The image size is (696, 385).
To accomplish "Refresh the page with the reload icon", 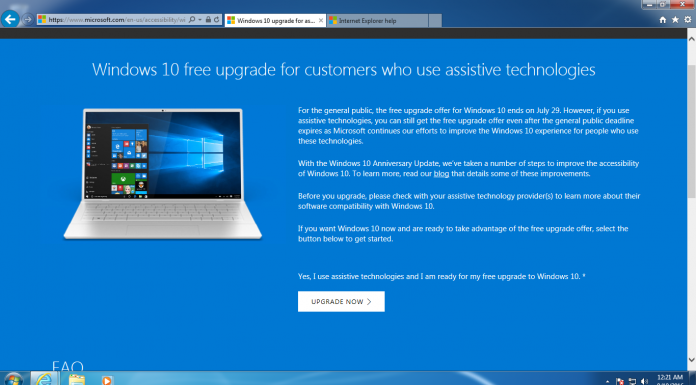I will pyautogui.click(x=217, y=20).
